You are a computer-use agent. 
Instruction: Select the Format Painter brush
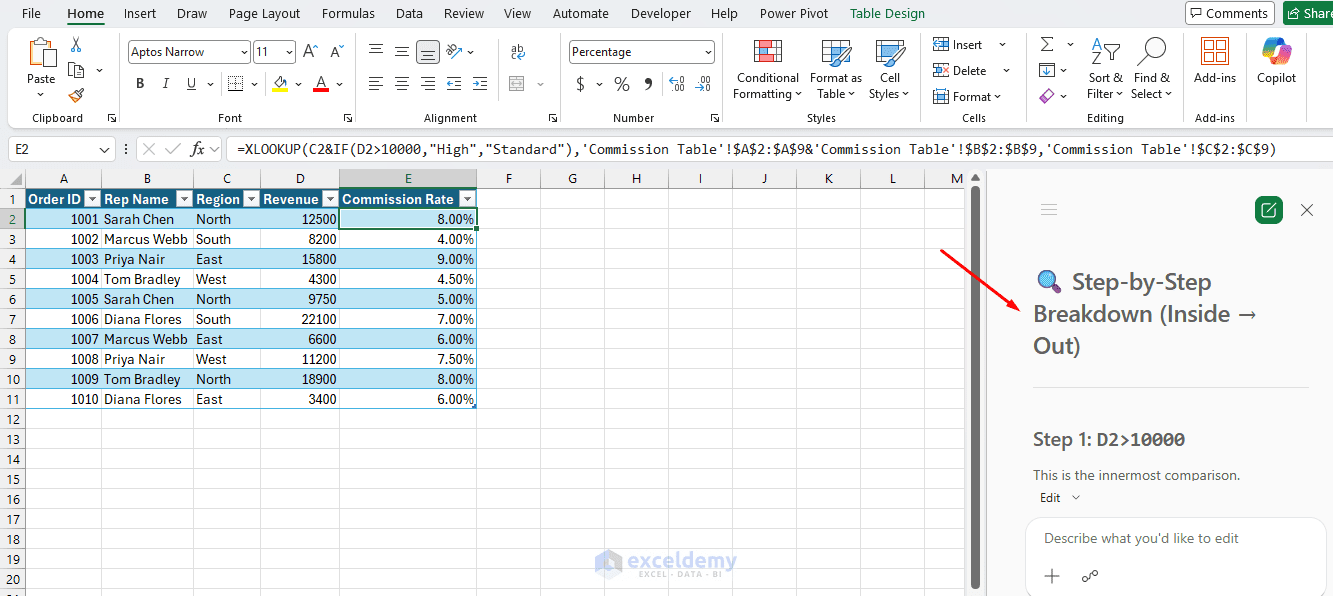point(76,95)
